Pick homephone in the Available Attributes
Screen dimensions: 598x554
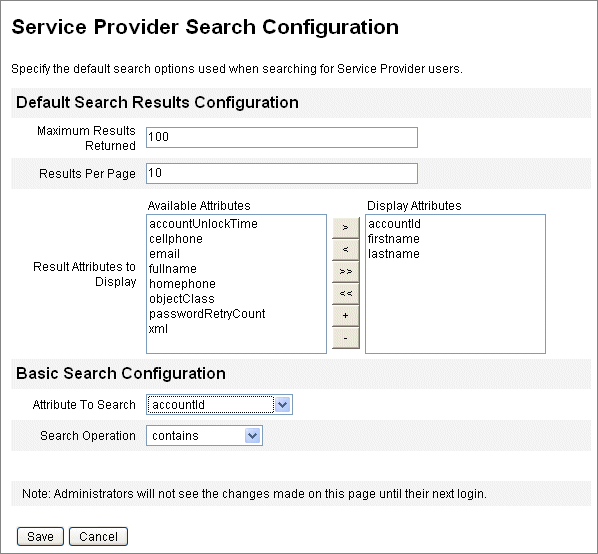tap(182, 284)
